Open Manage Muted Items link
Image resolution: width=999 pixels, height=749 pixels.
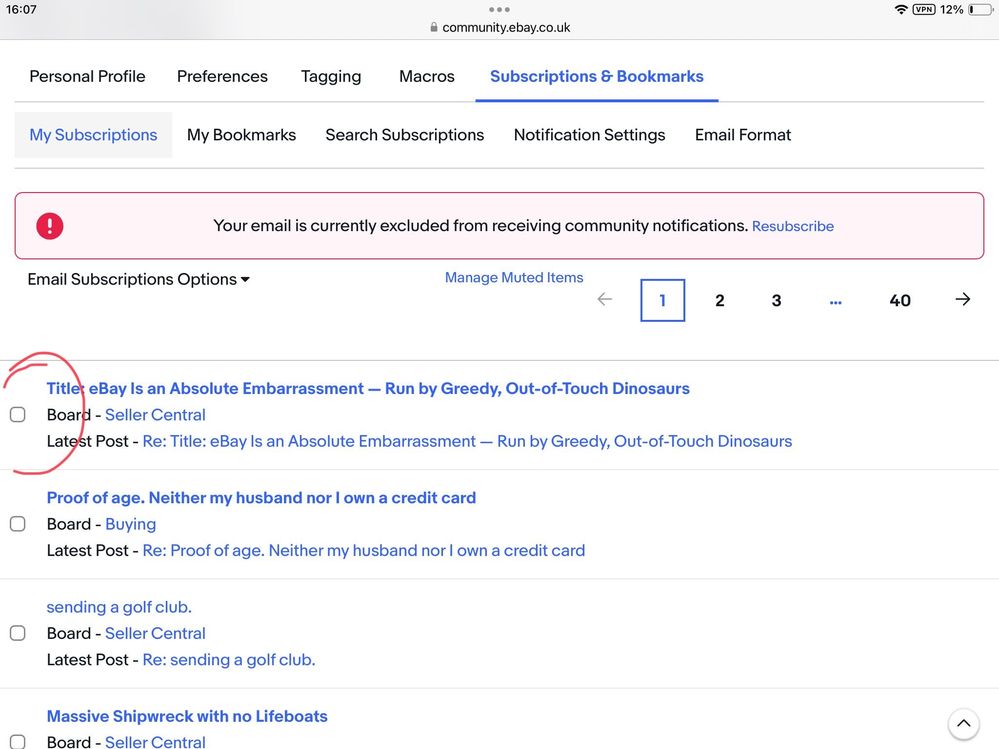pos(514,278)
